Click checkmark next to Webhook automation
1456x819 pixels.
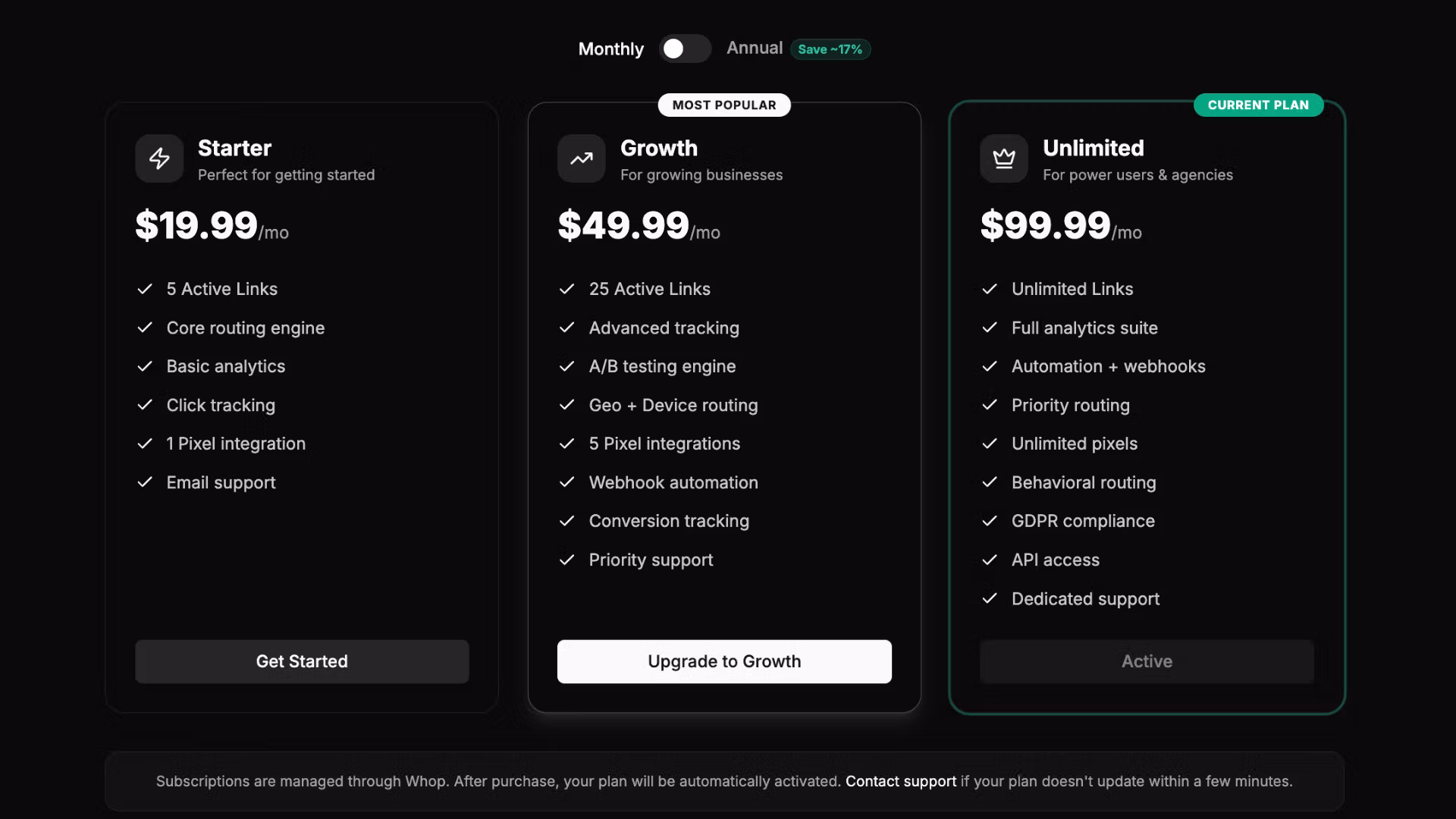coord(566,482)
